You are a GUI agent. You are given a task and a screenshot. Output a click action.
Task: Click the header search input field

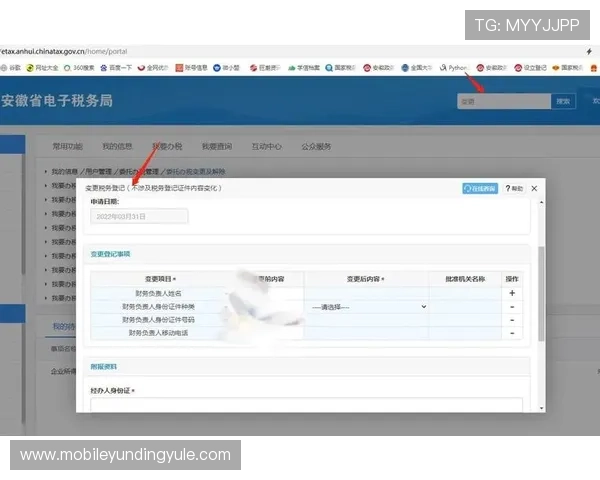click(504, 101)
